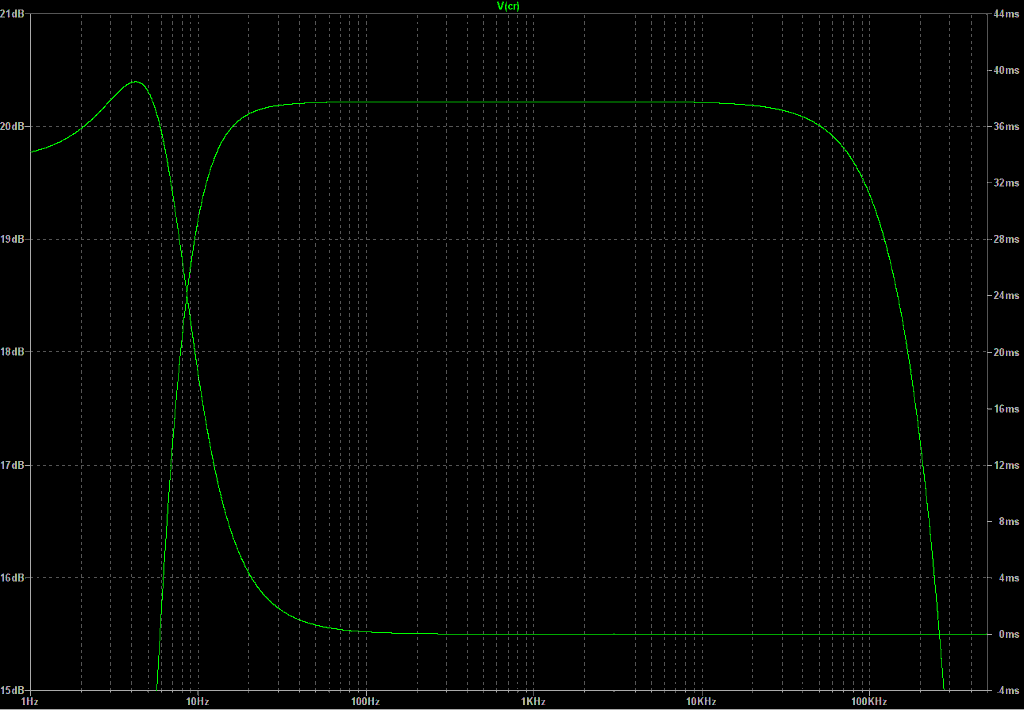
Task: Click the 18dB left axis label
Action: click(12, 352)
